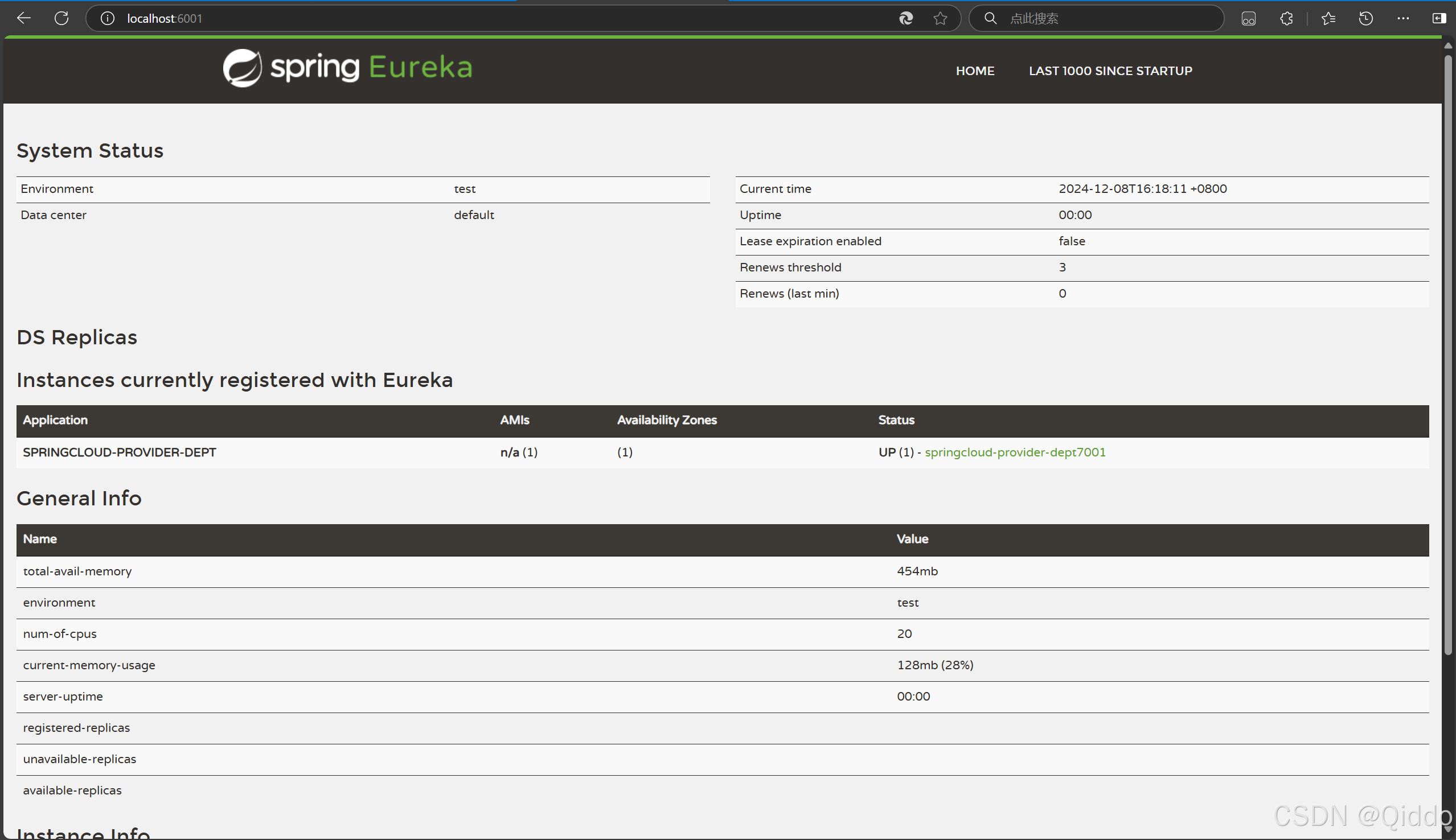Image resolution: width=1456 pixels, height=840 pixels.
Task: Select the SPRINGCLOUD-PROVIDER-DEPT application name
Action: pos(120,452)
